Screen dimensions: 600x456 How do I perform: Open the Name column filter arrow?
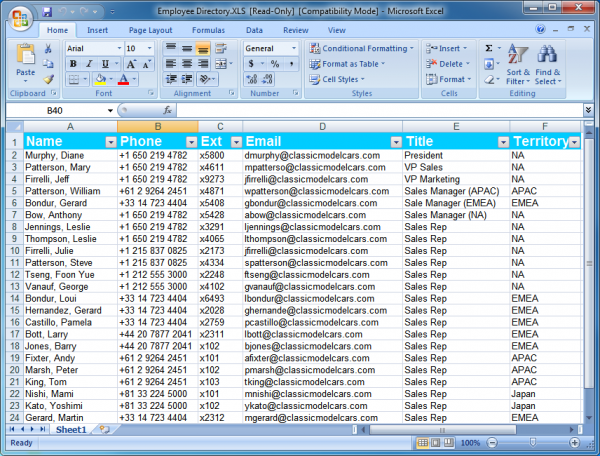(111, 142)
